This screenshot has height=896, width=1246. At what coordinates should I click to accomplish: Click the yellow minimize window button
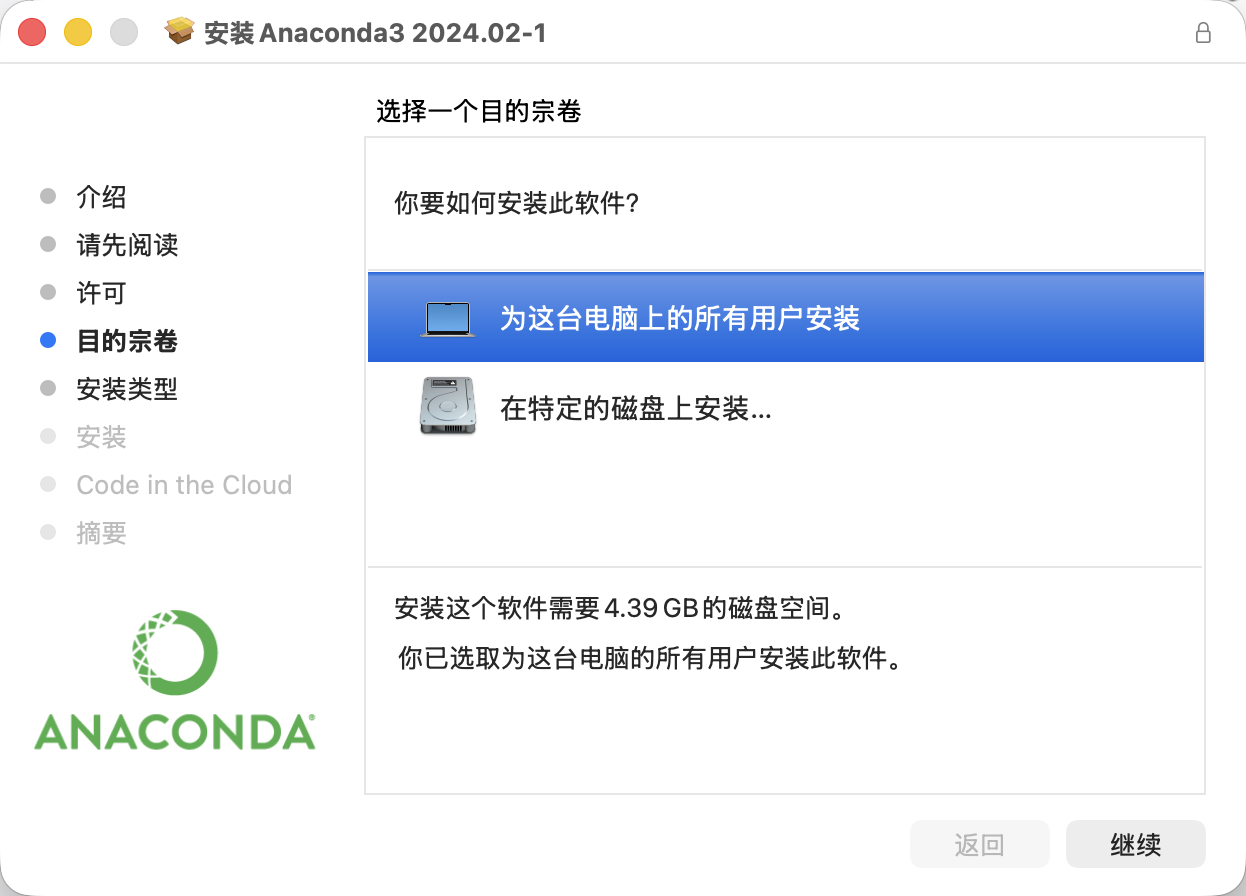tap(78, 32)
